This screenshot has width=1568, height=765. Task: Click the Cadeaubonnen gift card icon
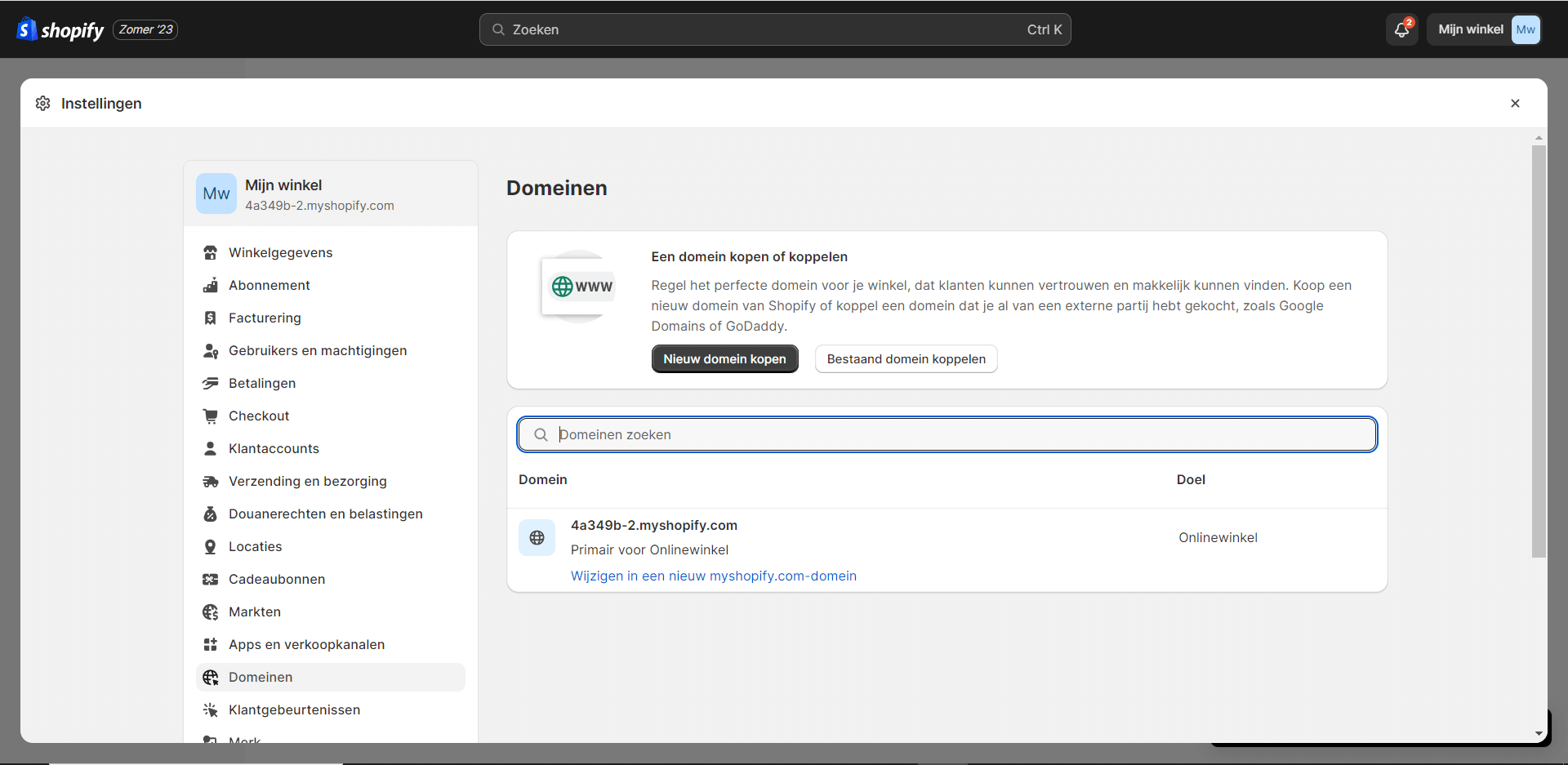point(210,579)
